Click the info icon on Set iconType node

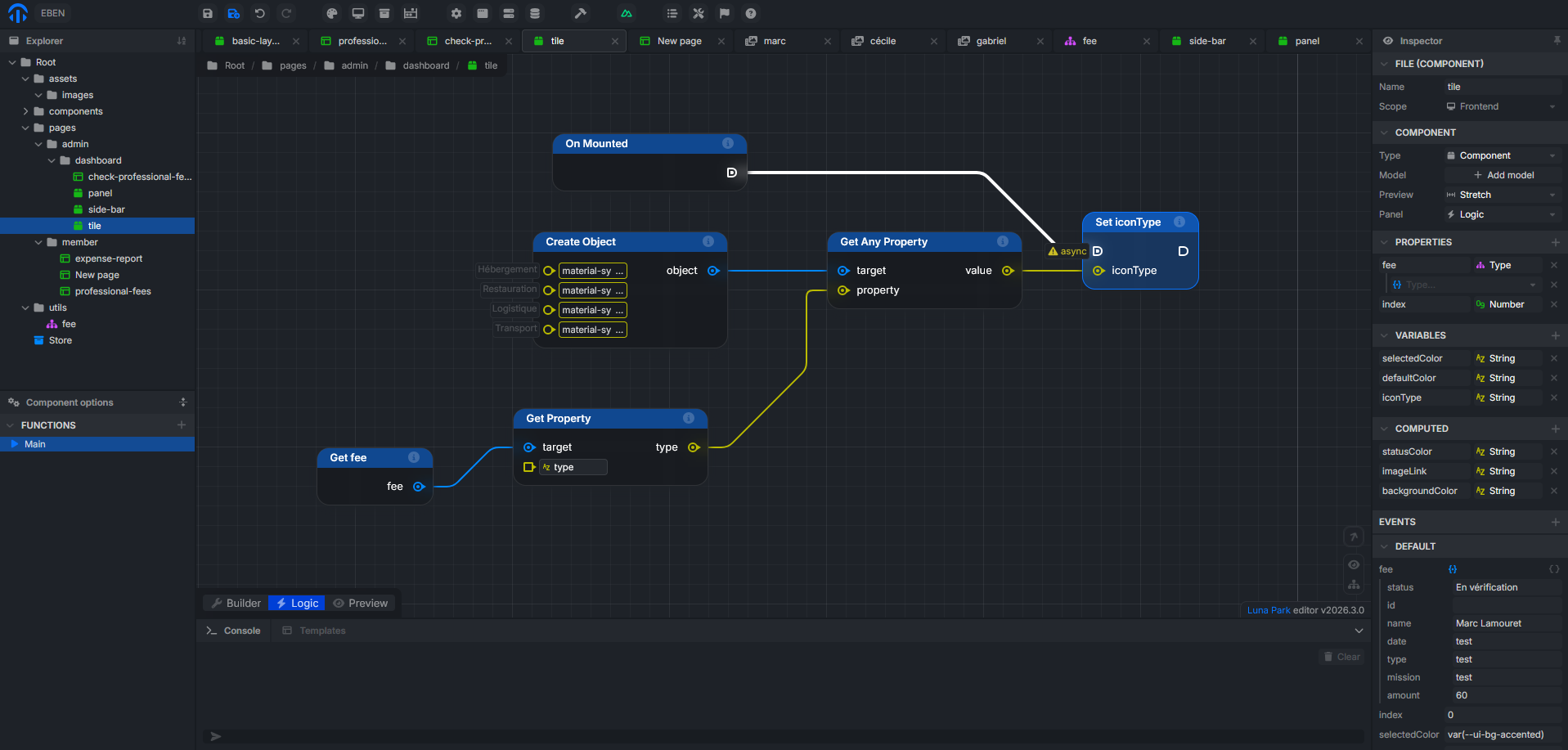coord(1179,222)
